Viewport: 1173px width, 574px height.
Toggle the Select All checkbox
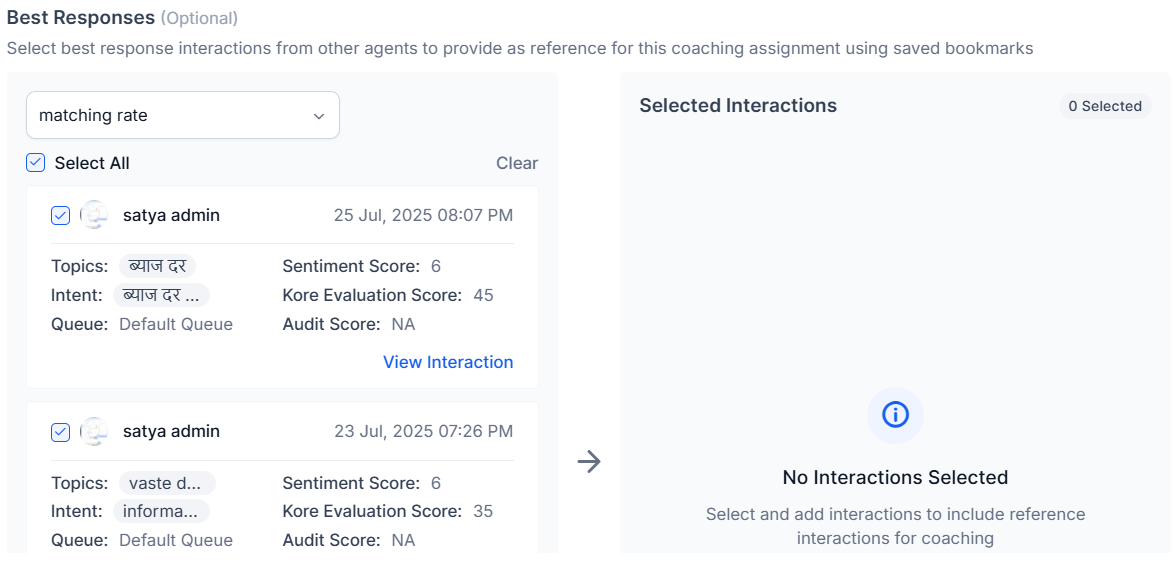[x=36, y=163]
